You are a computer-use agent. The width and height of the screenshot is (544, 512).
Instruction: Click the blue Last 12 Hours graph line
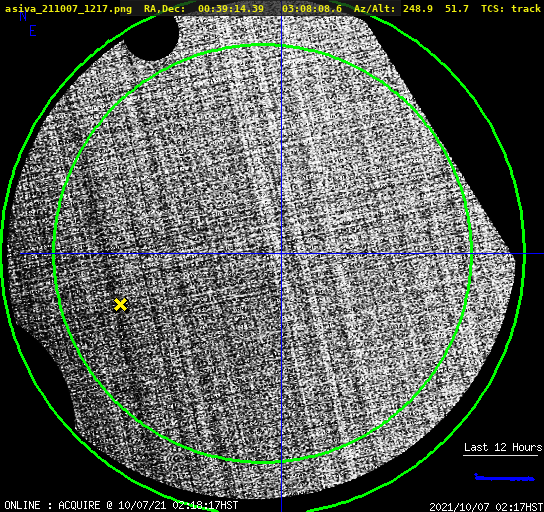point(504,478)
